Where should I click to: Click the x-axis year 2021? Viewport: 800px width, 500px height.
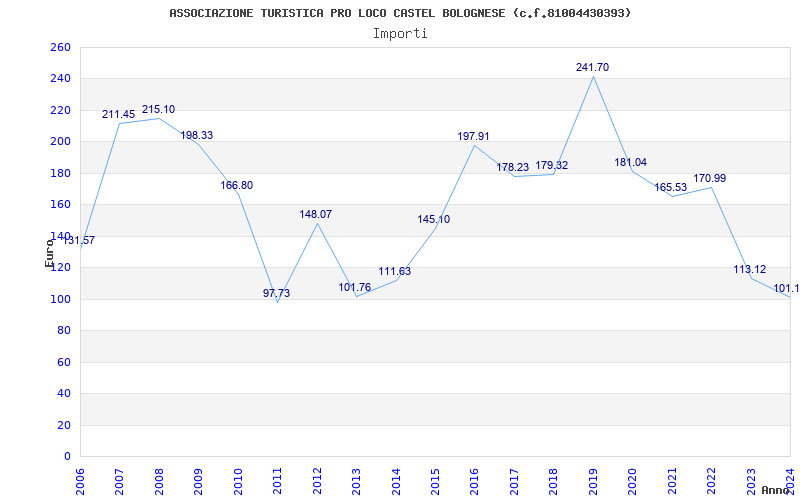pyautogui.click(x=672, y=482)
